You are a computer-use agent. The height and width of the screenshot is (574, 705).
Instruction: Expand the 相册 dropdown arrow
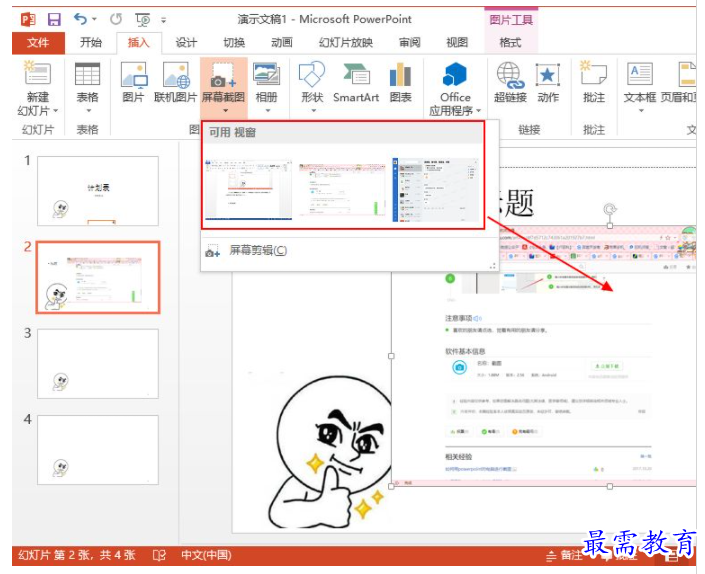coord(268,111)
